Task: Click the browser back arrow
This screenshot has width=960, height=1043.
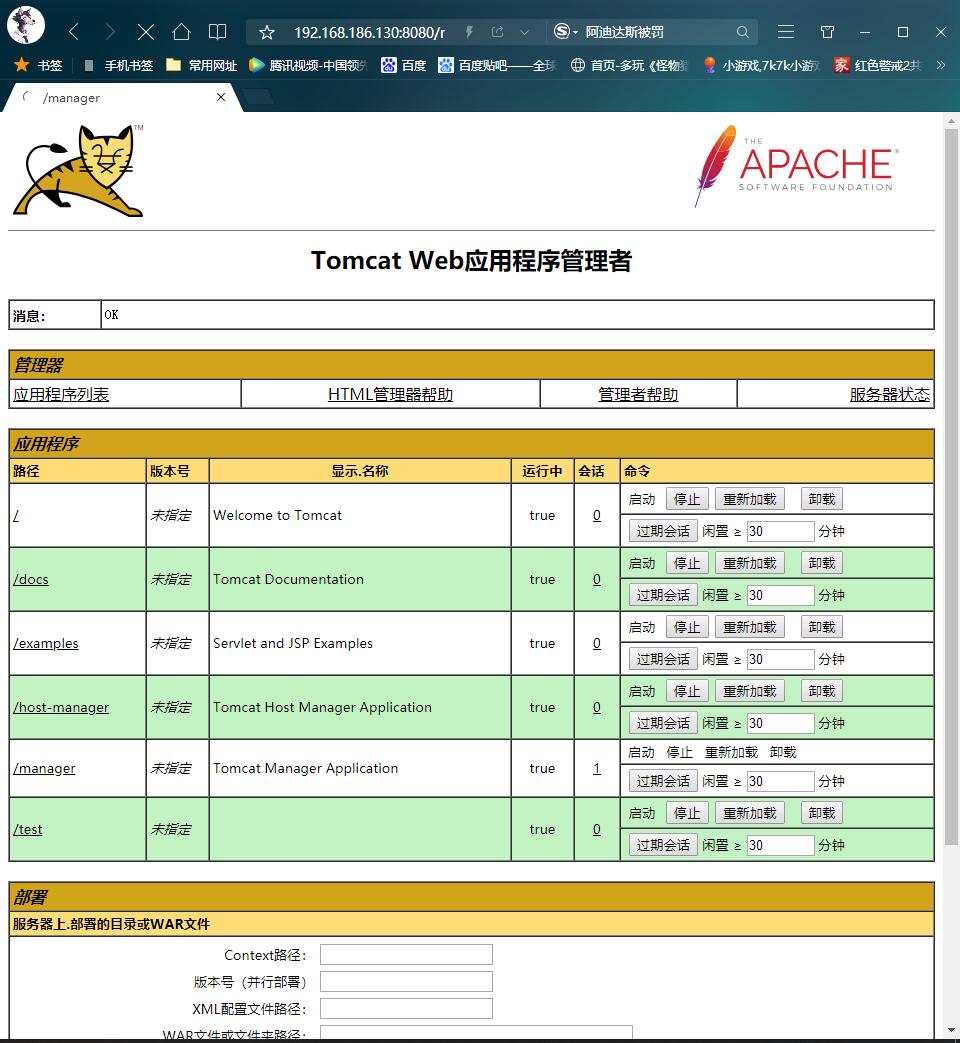Action: [74, 31]
